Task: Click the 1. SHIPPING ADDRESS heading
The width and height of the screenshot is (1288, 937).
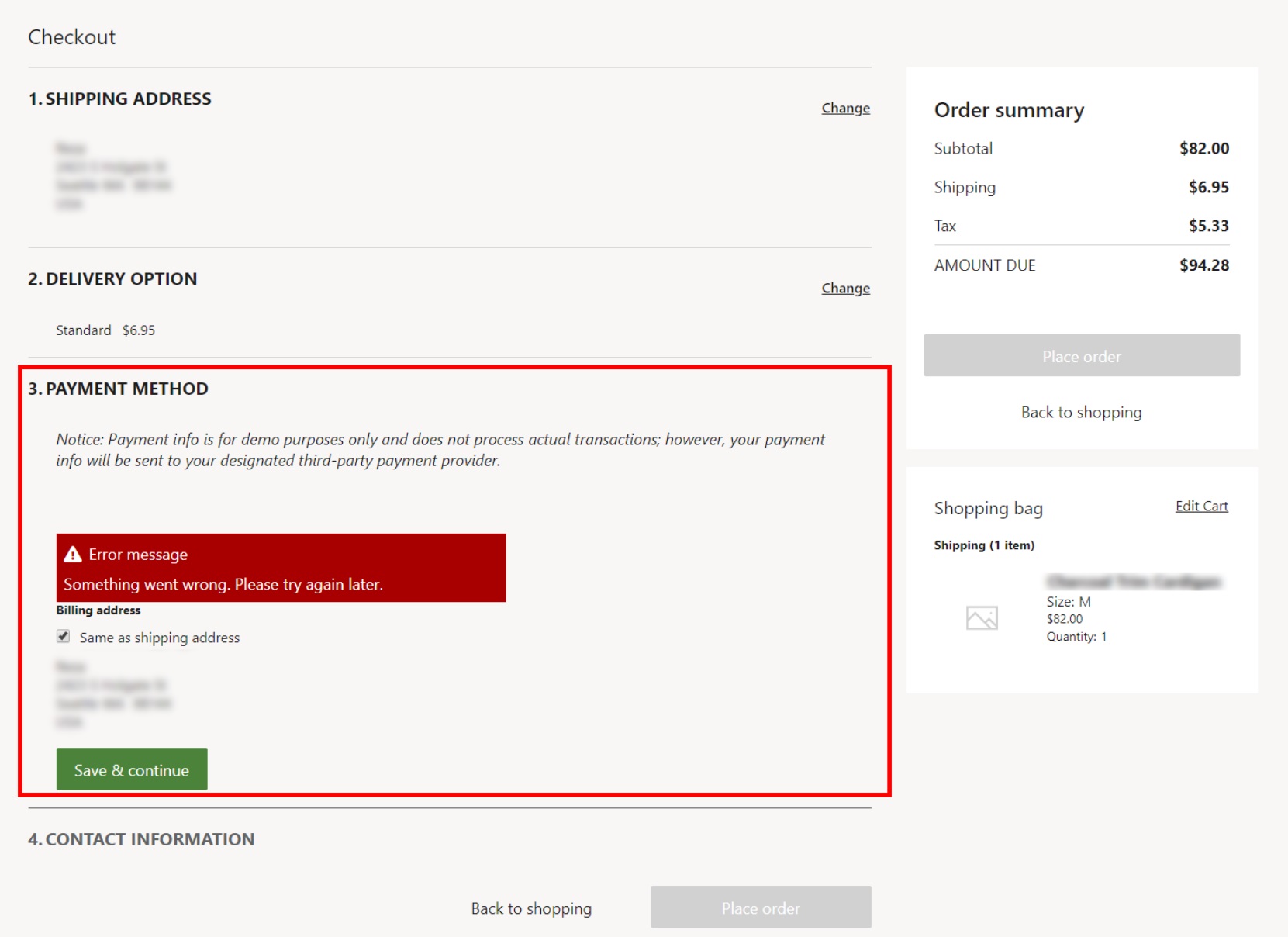Action: click(x=119, y=99)
